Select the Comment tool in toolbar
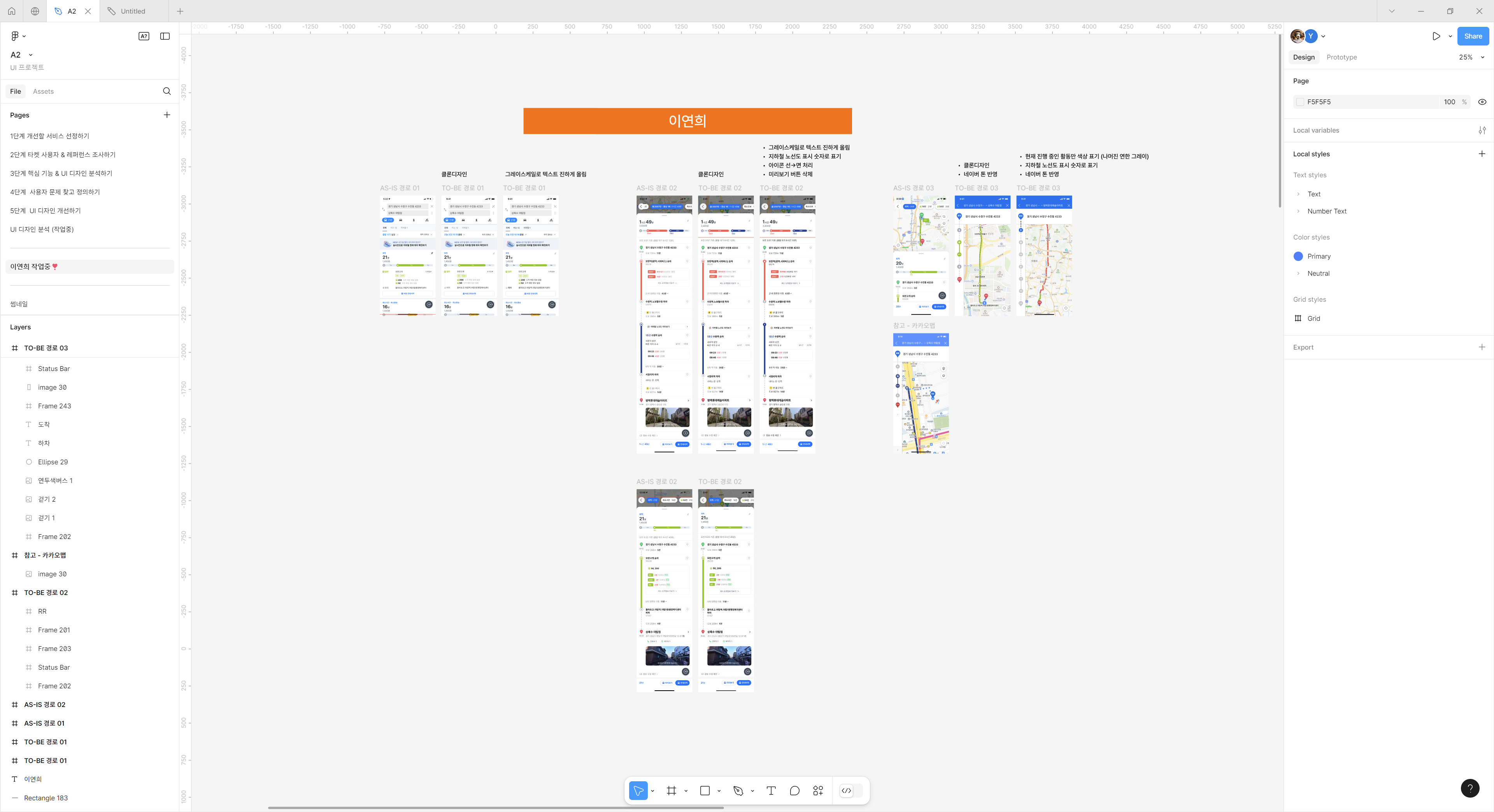The width and height of the screenshot is (1494, 812). coord(794,791)
